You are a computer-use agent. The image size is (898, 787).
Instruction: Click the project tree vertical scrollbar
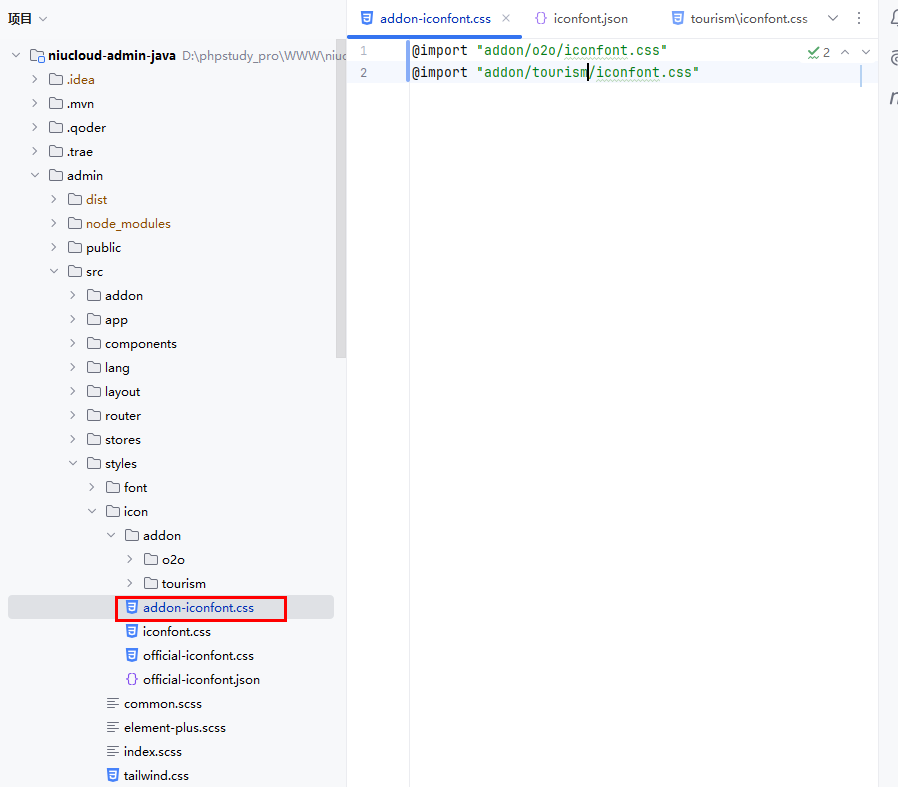[x=341, y=200]
